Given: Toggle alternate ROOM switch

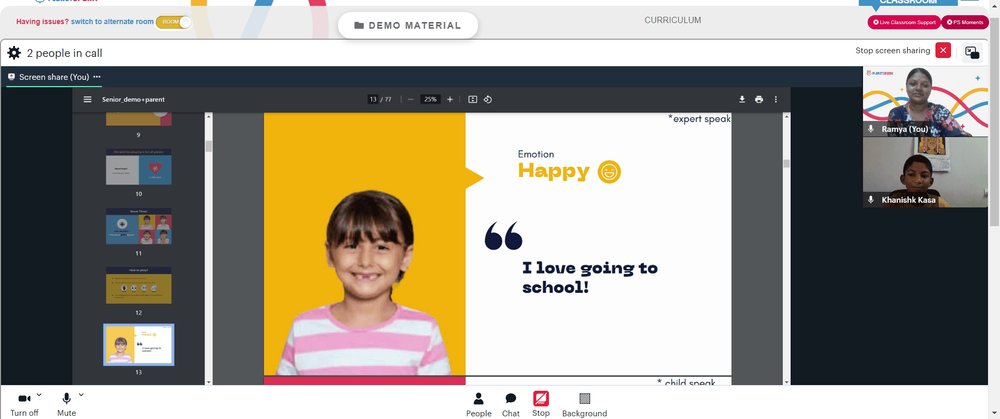Looking at the screenshot, I should click(x=173, y=22).
